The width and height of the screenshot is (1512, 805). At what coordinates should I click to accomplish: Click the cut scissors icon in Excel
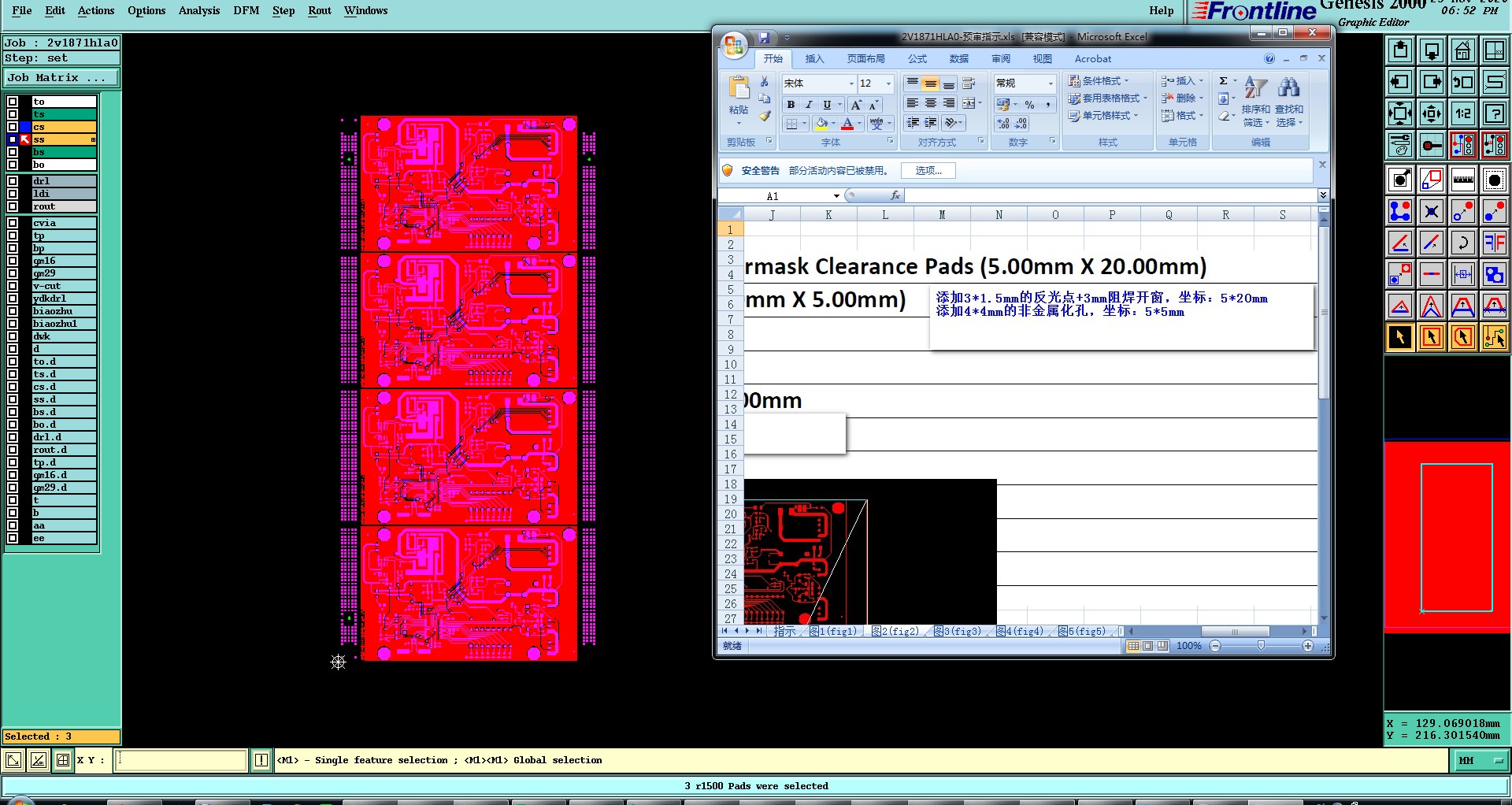[x=764, y=81]
